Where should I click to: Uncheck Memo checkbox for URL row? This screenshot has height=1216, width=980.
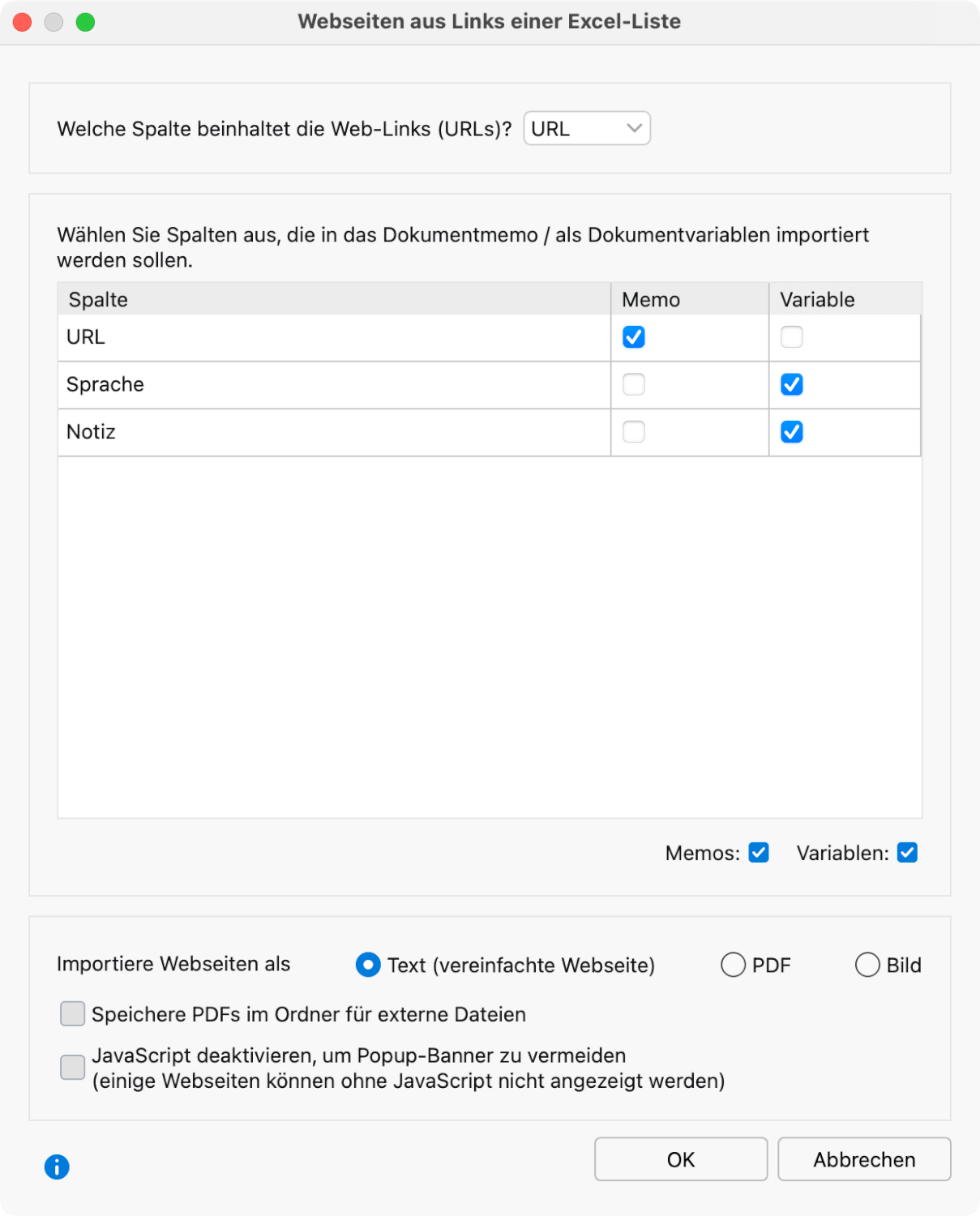coord(634,337)
